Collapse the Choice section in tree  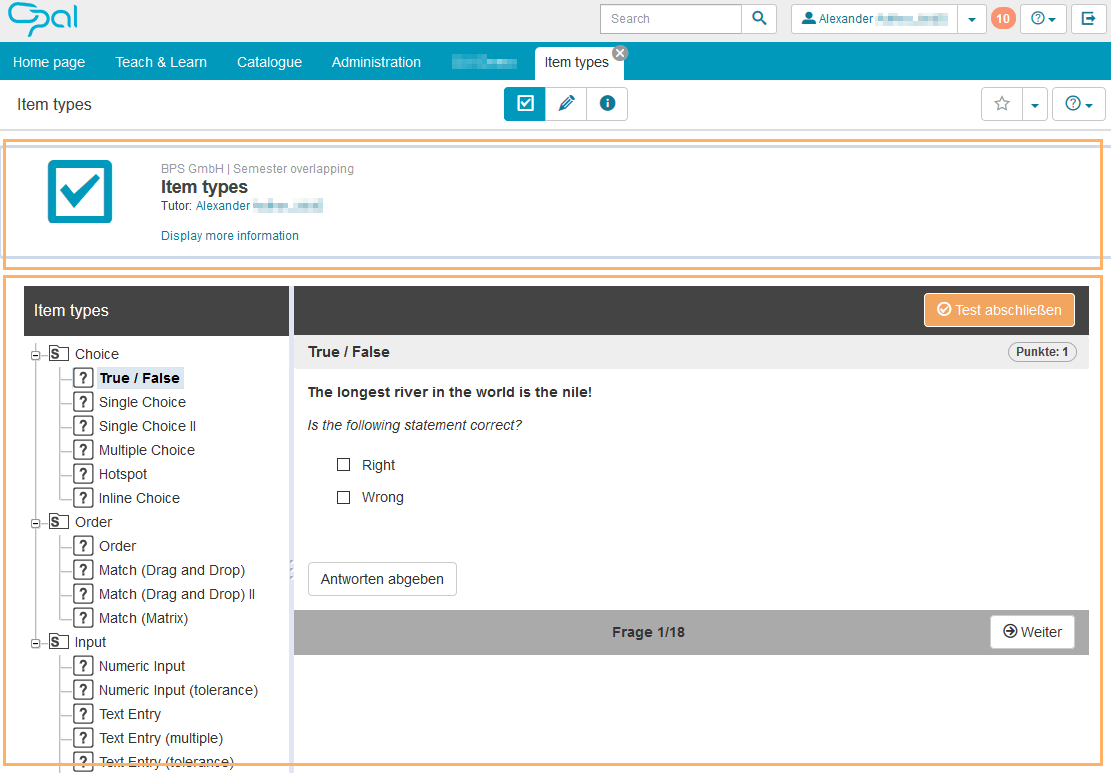tap(36, 354)
